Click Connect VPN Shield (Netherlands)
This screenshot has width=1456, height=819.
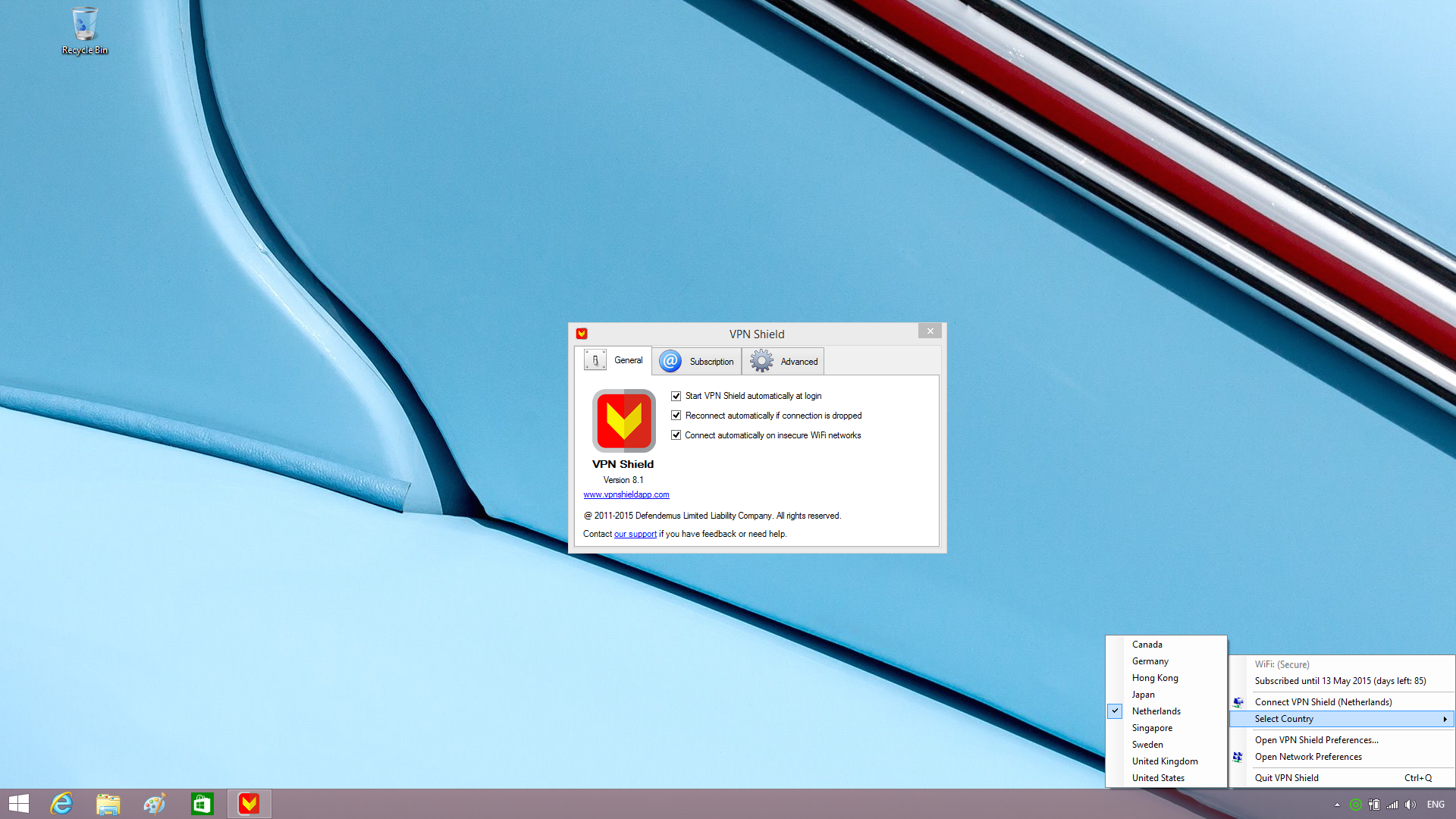click(x=1323, y=702)
